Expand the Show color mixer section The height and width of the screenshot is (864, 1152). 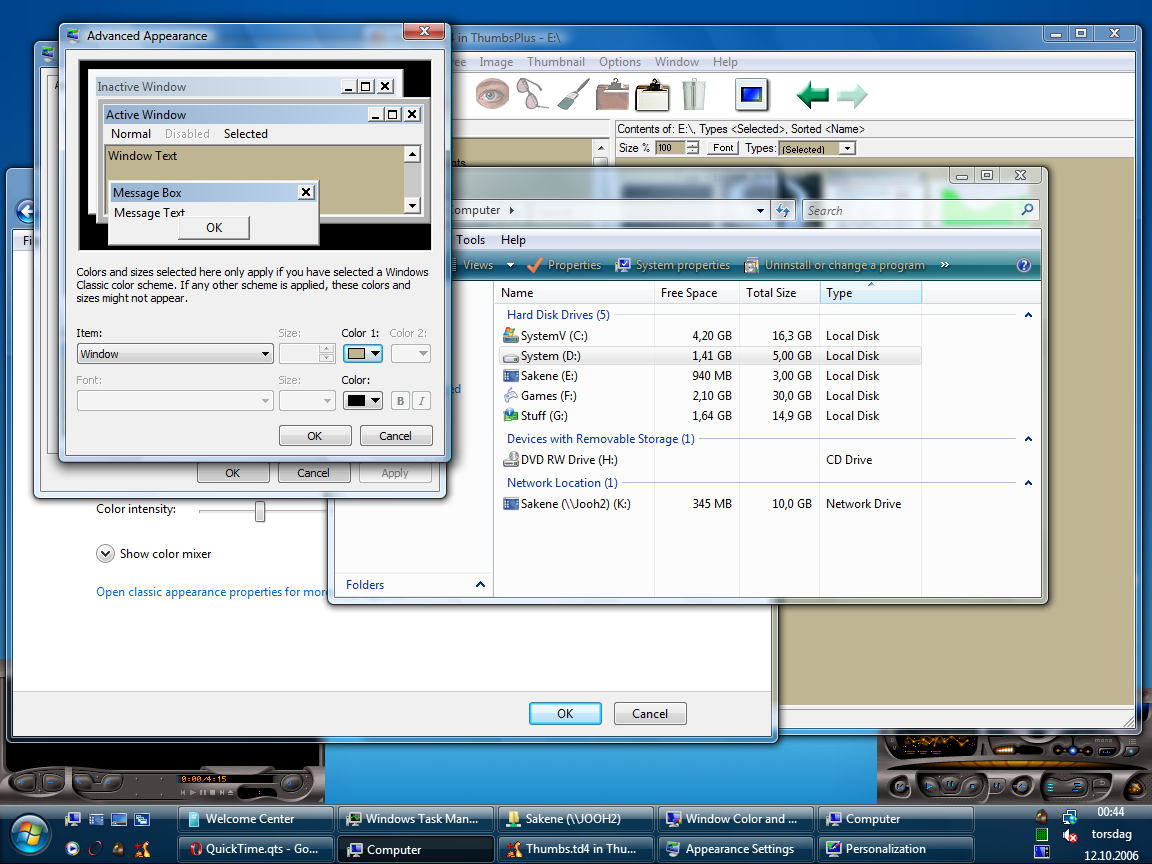[105, 553]
